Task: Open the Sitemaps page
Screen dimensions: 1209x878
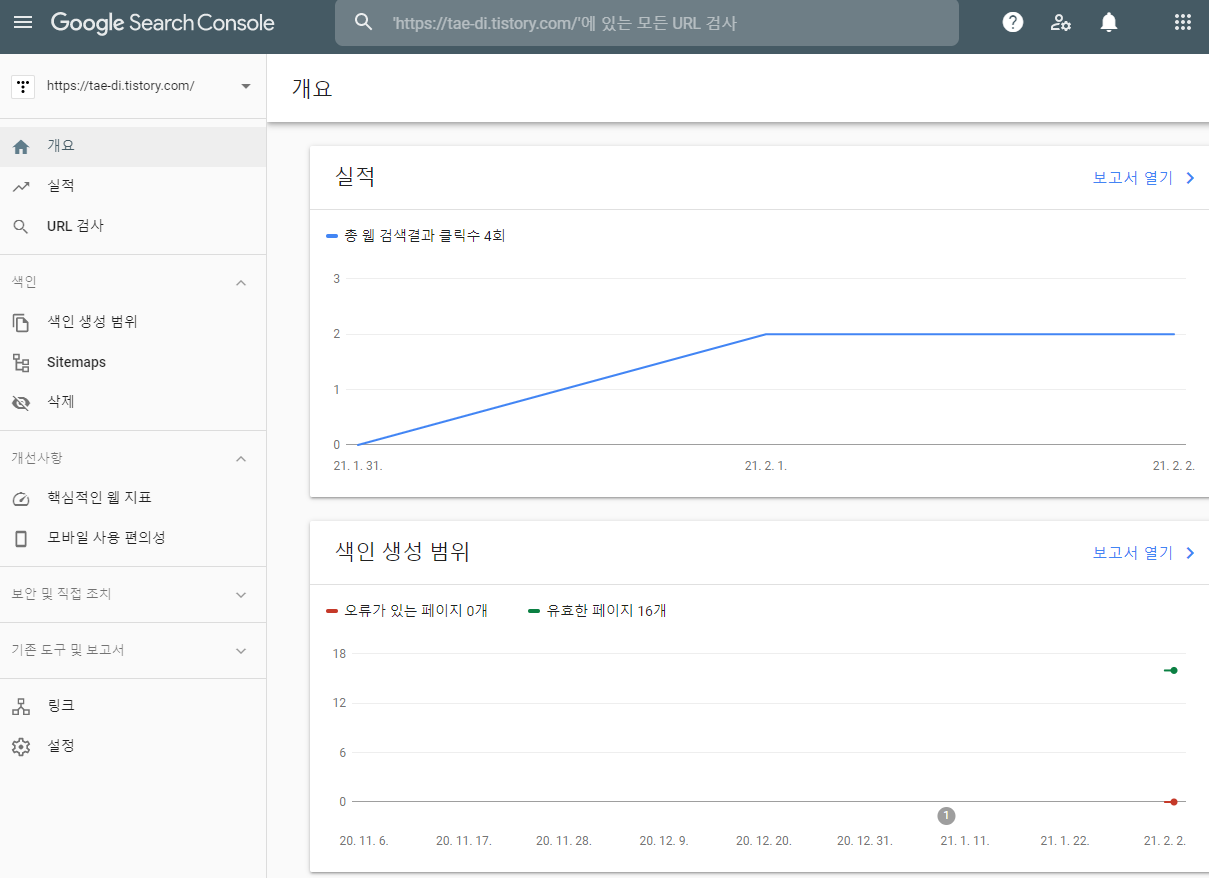Action: pyautogui.click(x=75, y=362)
